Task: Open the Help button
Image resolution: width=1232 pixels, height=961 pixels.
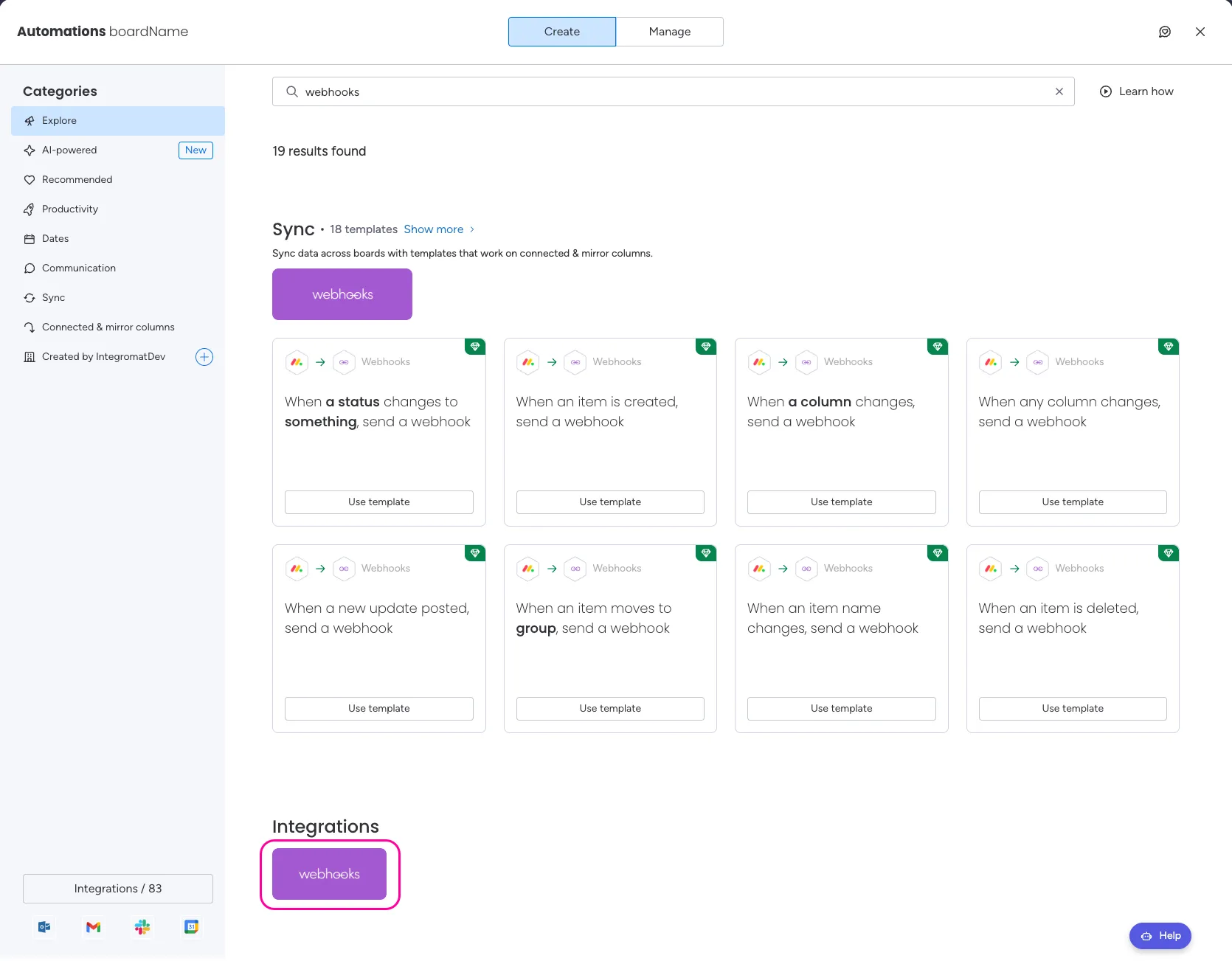Action: pyautogui.click(x=1160, y=936)
